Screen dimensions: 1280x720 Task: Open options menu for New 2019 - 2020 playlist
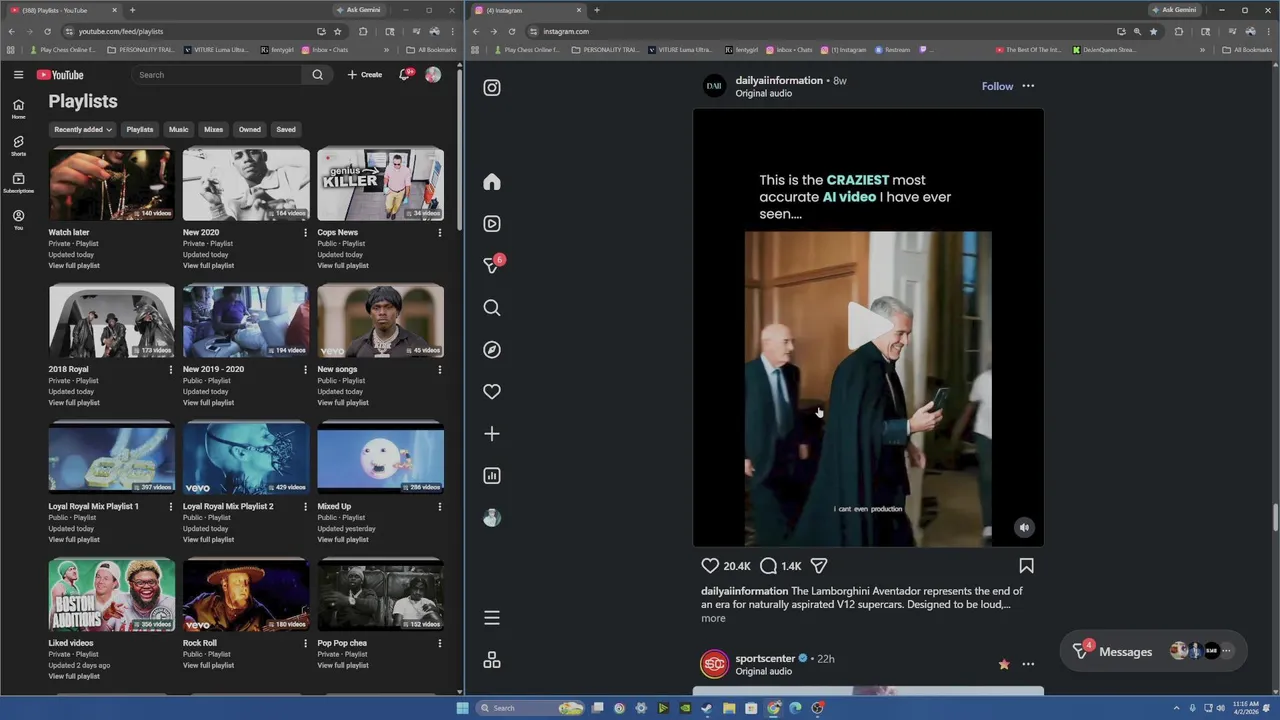[x=305, y=370]
